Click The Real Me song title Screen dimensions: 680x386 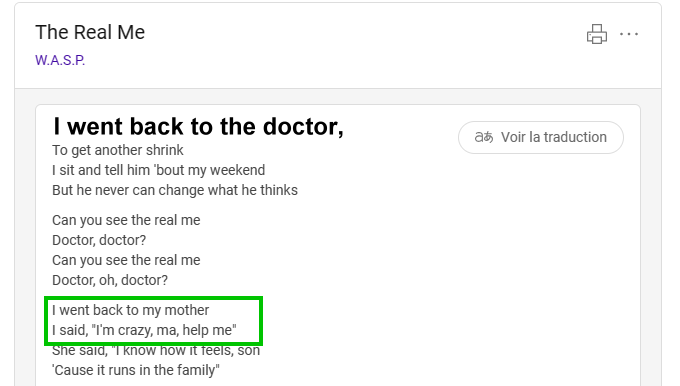point(90,32)
